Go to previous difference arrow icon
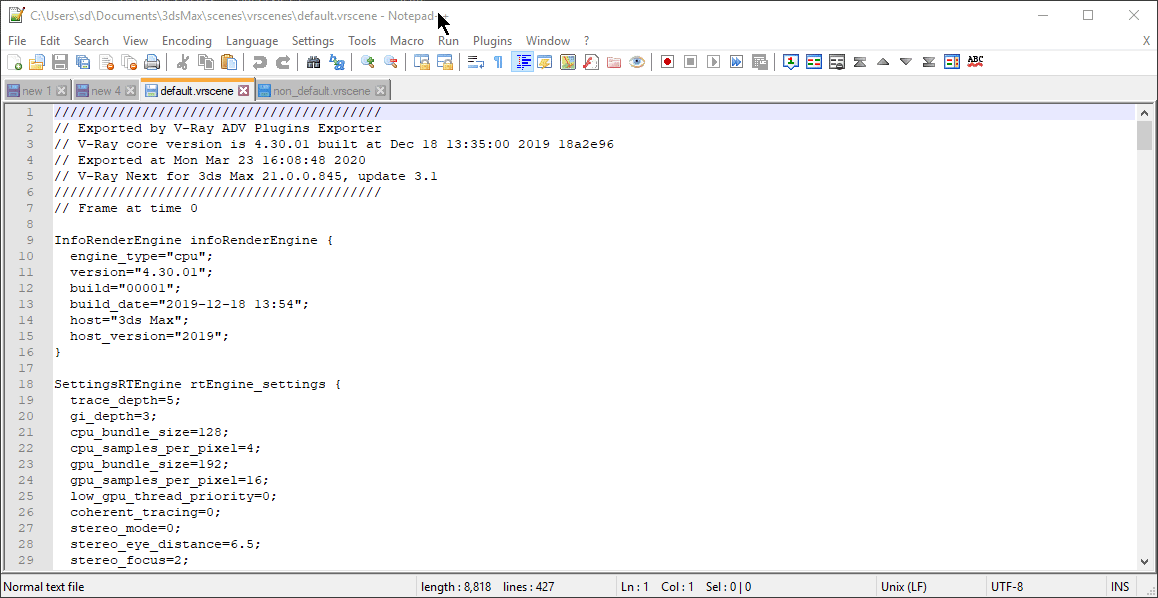This screenshot has width=1158, height=598. point(883,62)
